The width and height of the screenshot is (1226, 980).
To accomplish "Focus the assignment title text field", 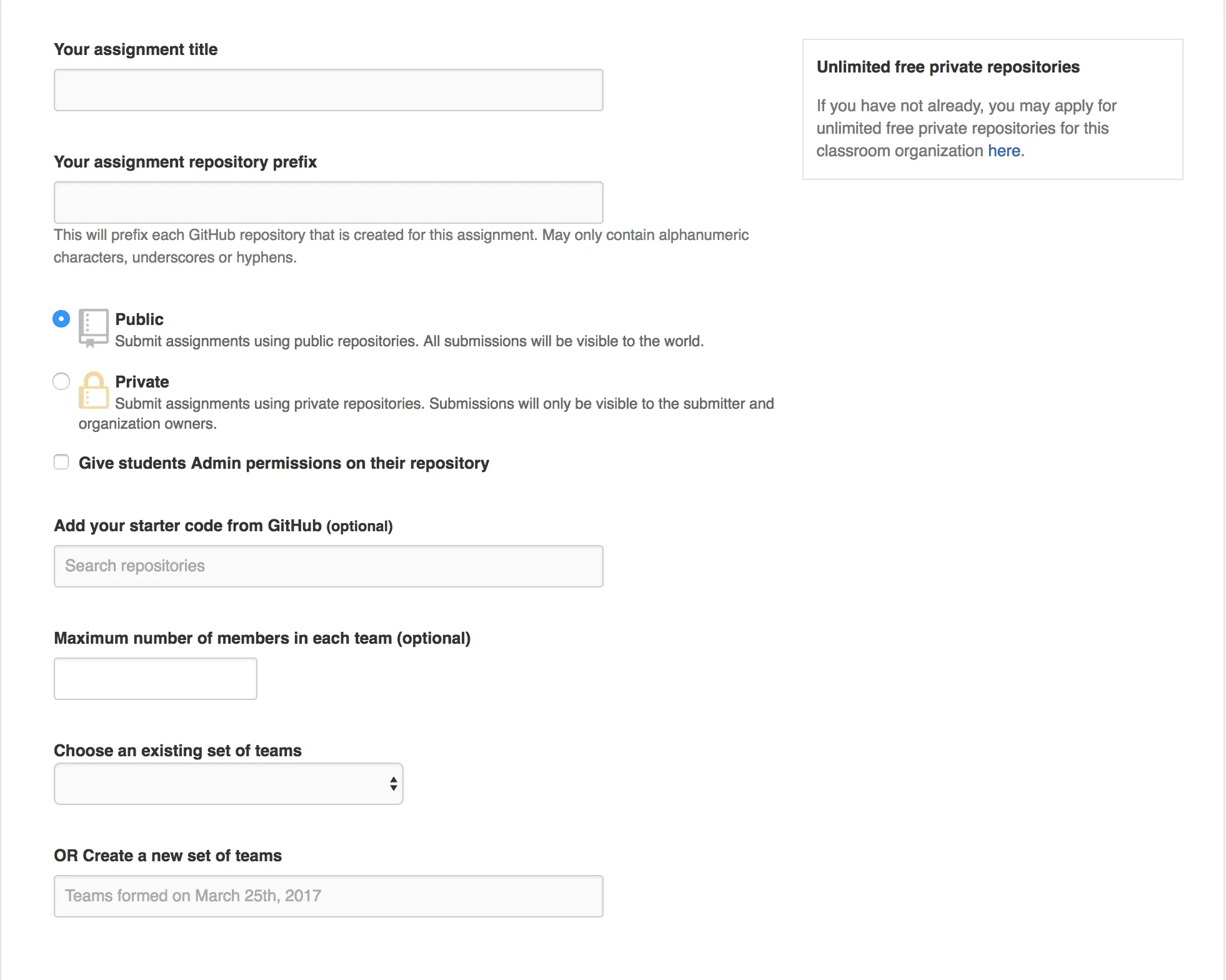I will (328, 90).
